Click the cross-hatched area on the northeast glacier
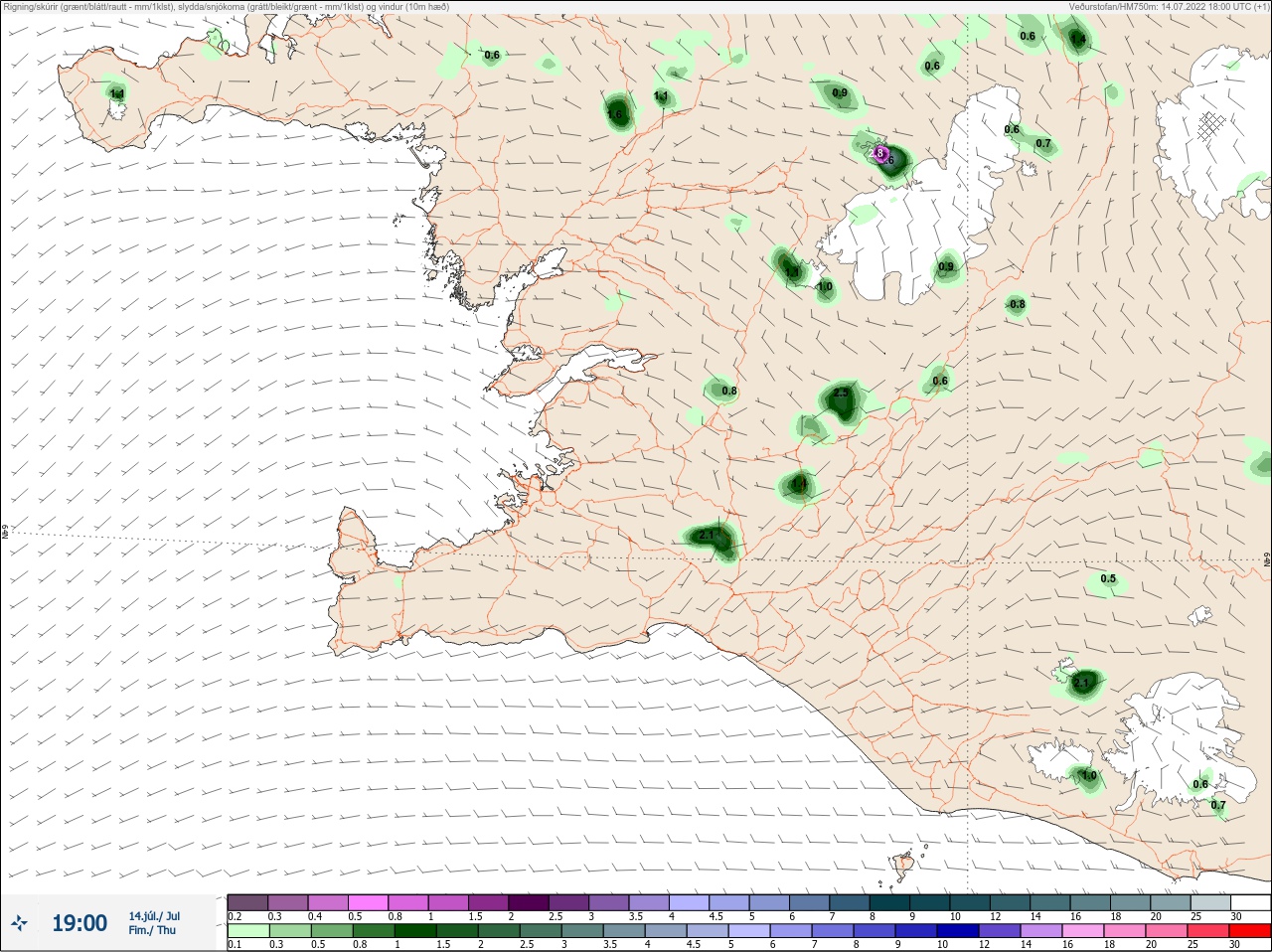The image size is (1272, 952). pyautogui.click(x=1209, y=125)
